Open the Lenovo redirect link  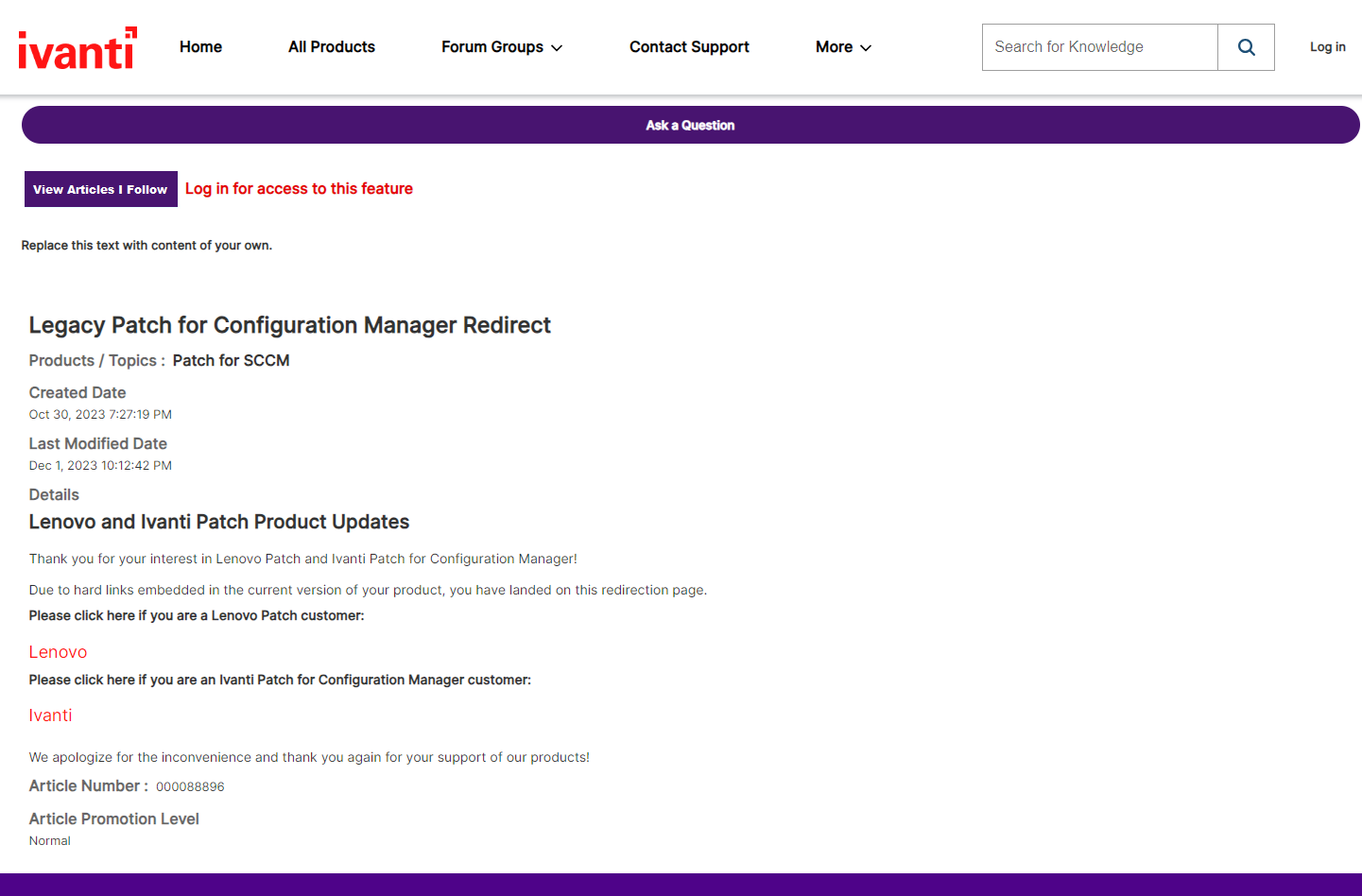coord(58,652)
